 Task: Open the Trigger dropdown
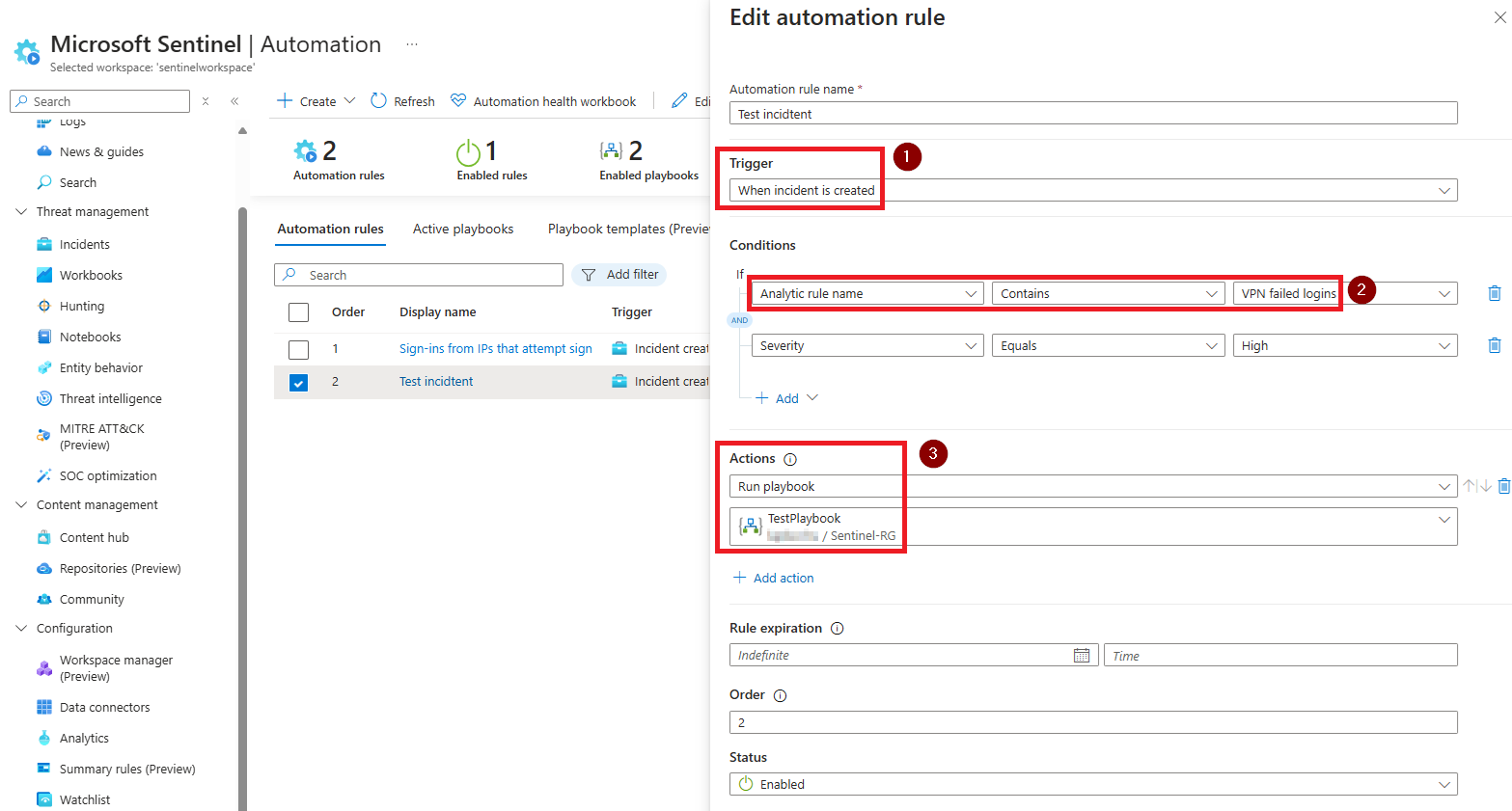1092,191
